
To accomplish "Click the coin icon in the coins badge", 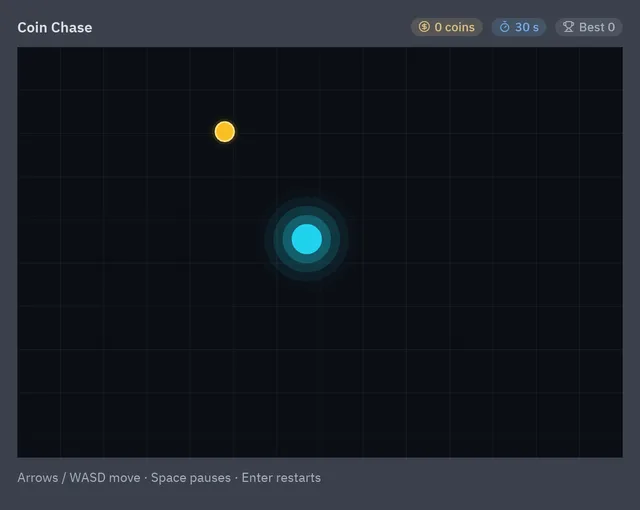I will click(424, 27).
